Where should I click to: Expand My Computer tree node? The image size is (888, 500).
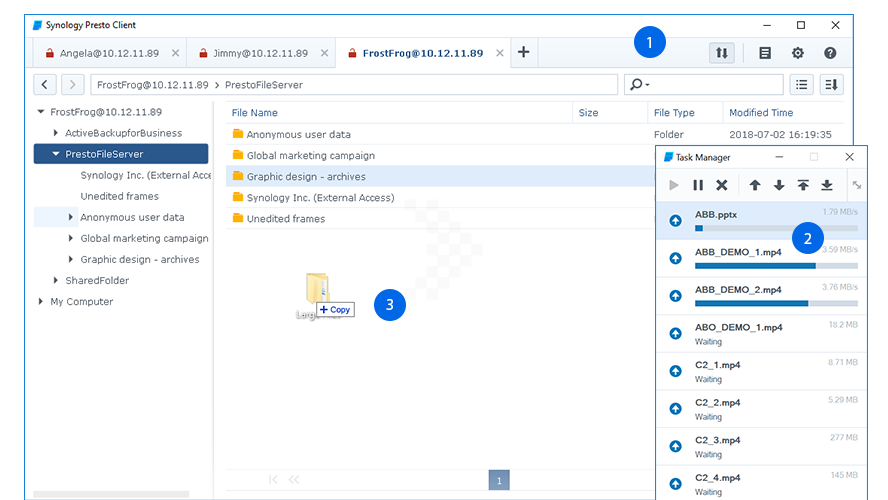click(41, 301)
